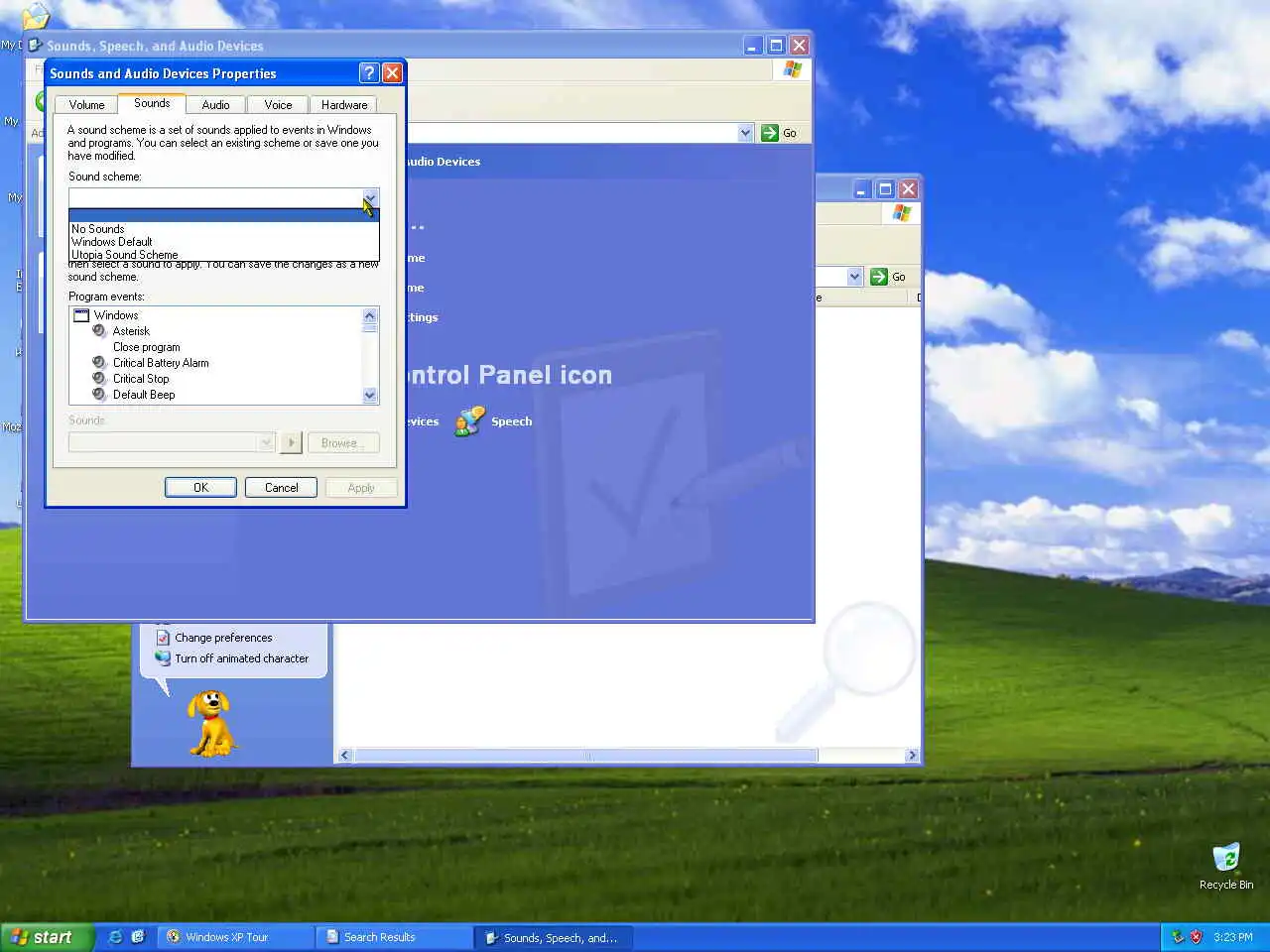Open the Sound scheme dropdown arrow

pos(370,197)
